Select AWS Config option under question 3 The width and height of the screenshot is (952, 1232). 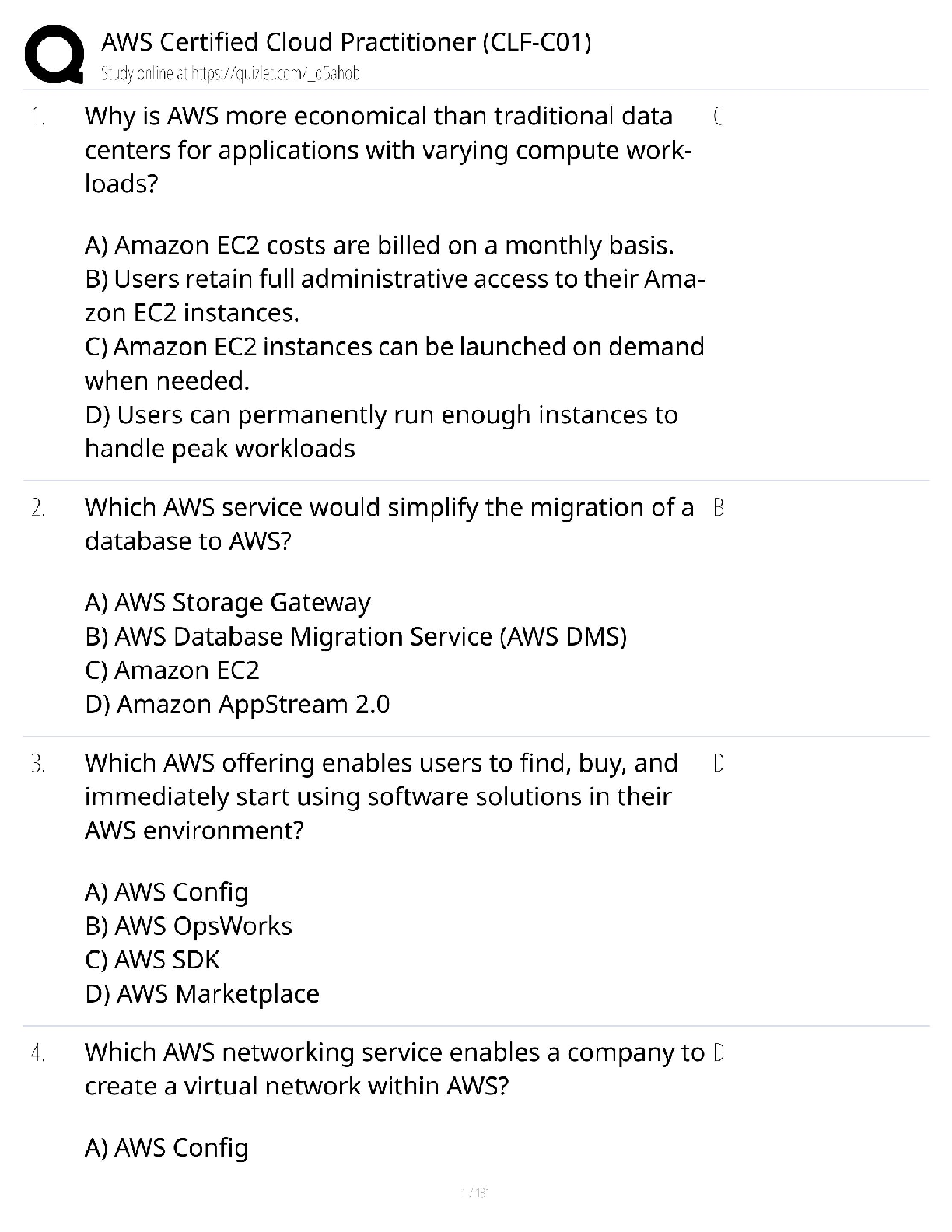(166, 892)
